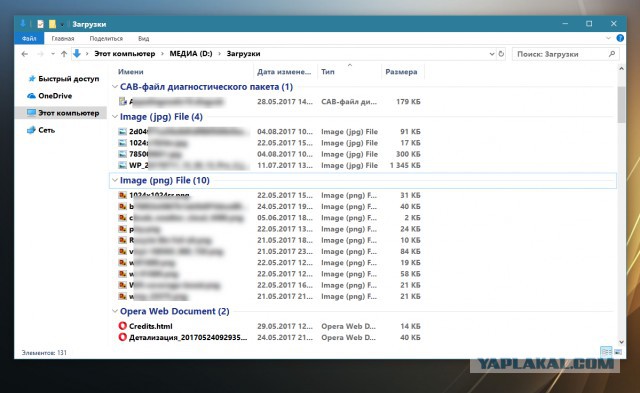
Task: Select the WP_2 jpg file icon
Action: click(122, 165)
